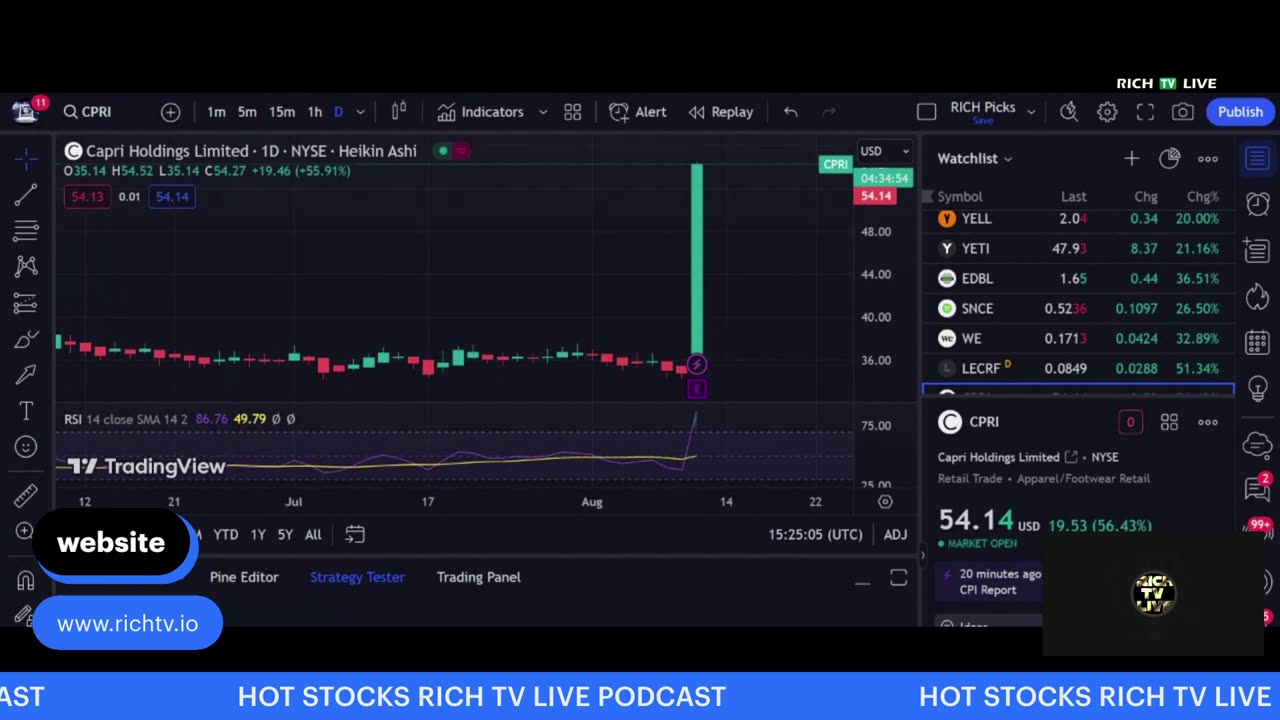Open the patterns drawing tool
The height and width of the screenshot is (720, 1280).
26,266
